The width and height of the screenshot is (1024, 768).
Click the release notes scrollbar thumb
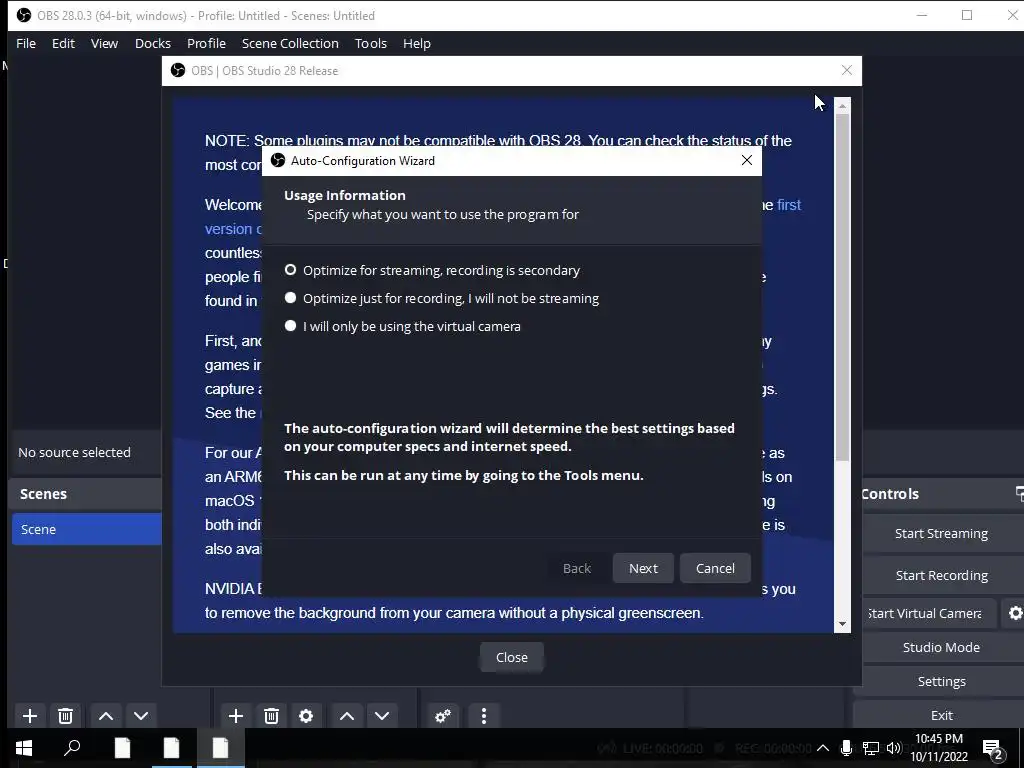click(842, 287)
